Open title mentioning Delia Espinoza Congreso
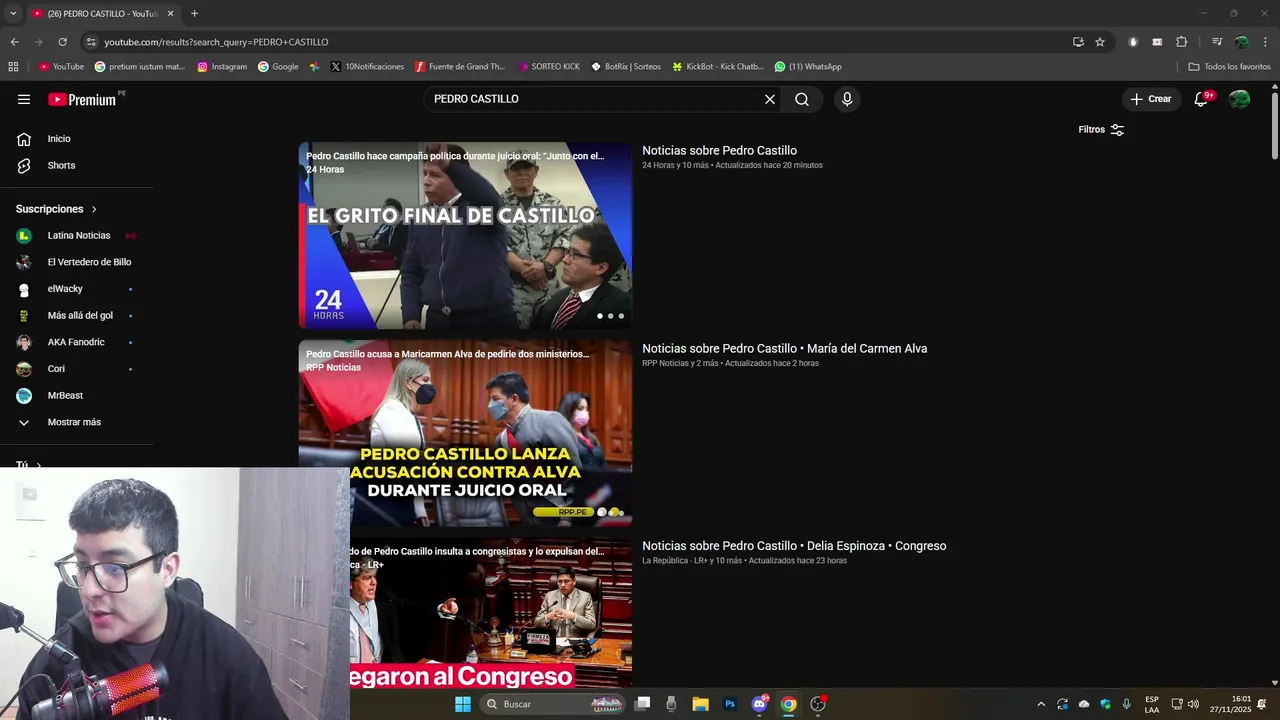Screen dimensions: 1280x720 tap(794, 546)
